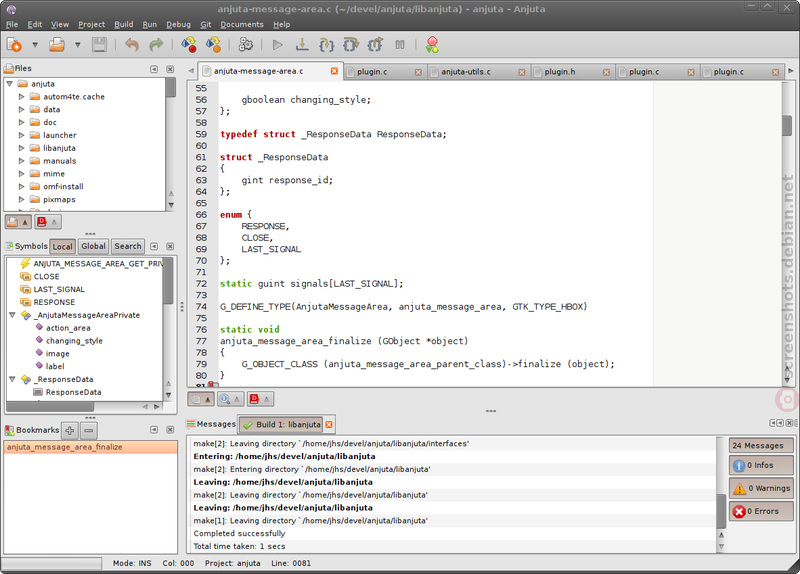800x574 pixels.
Task: Open the Debug menu
Action: 178,24
